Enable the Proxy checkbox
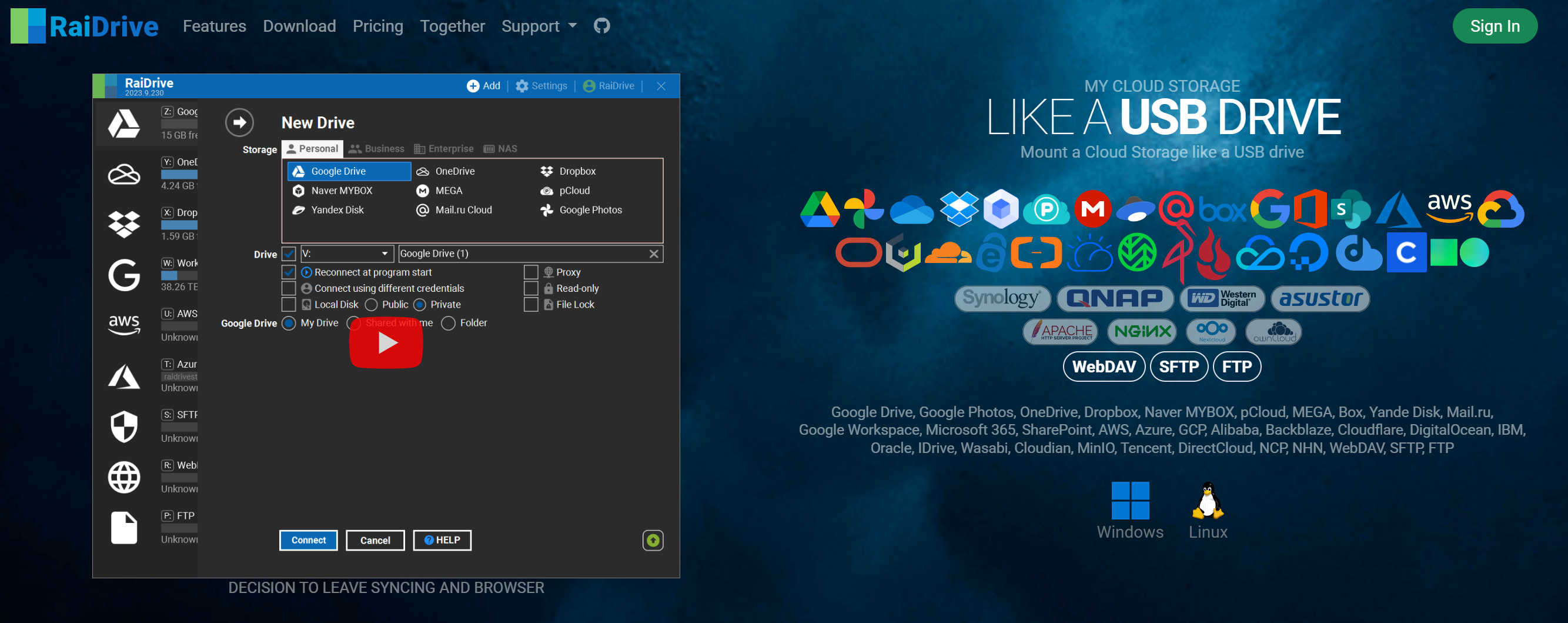 [x=531, y=272]
